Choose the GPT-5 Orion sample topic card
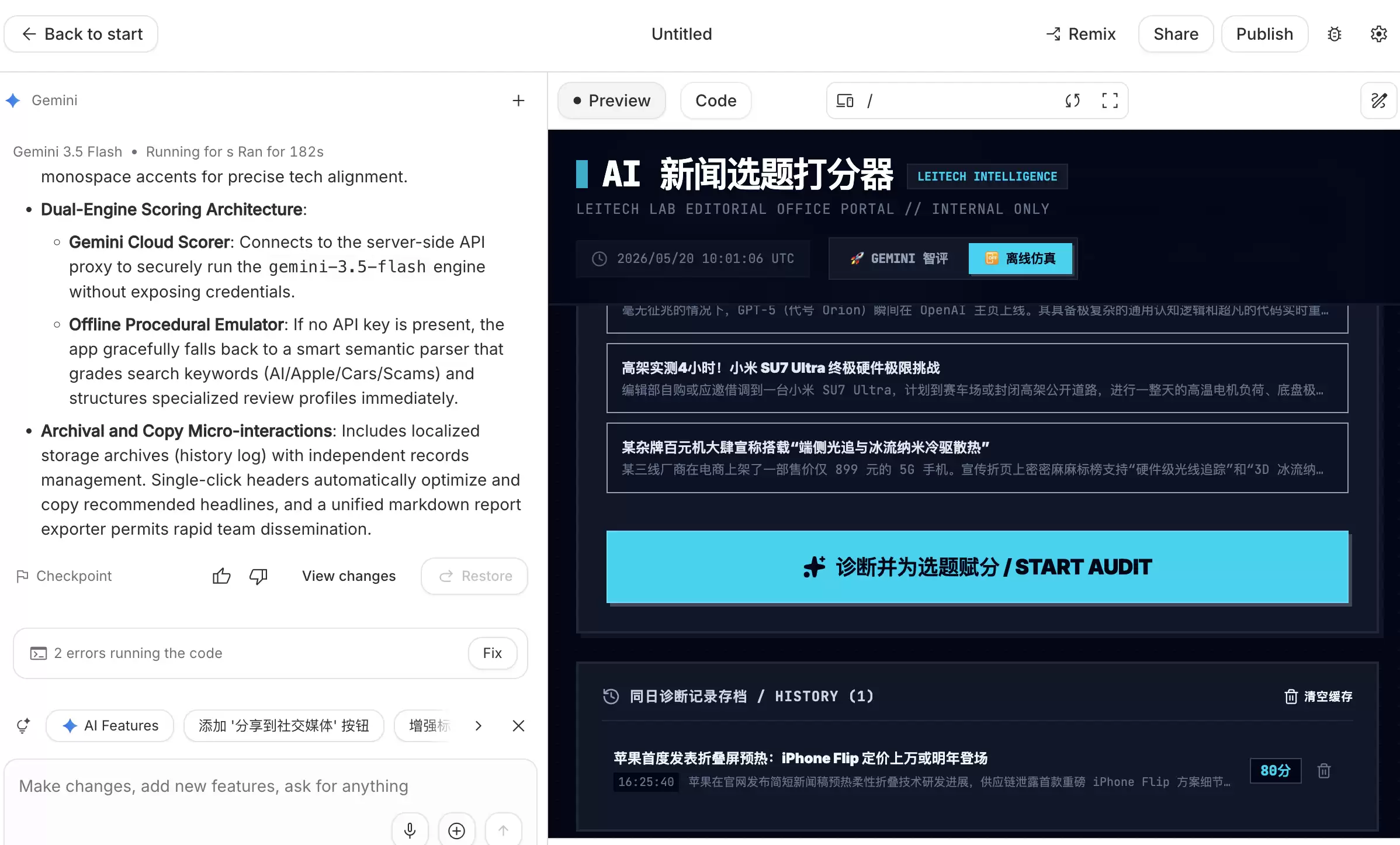1400x845 pixels. click(x=977, y=318)
